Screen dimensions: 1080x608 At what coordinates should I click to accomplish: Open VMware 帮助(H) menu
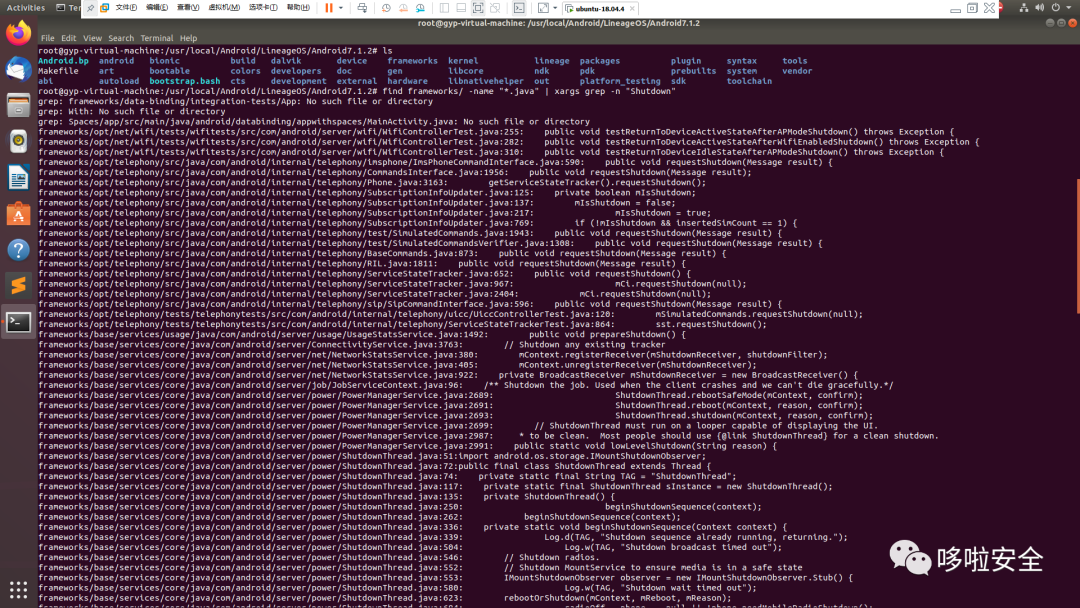coord(298,8)
